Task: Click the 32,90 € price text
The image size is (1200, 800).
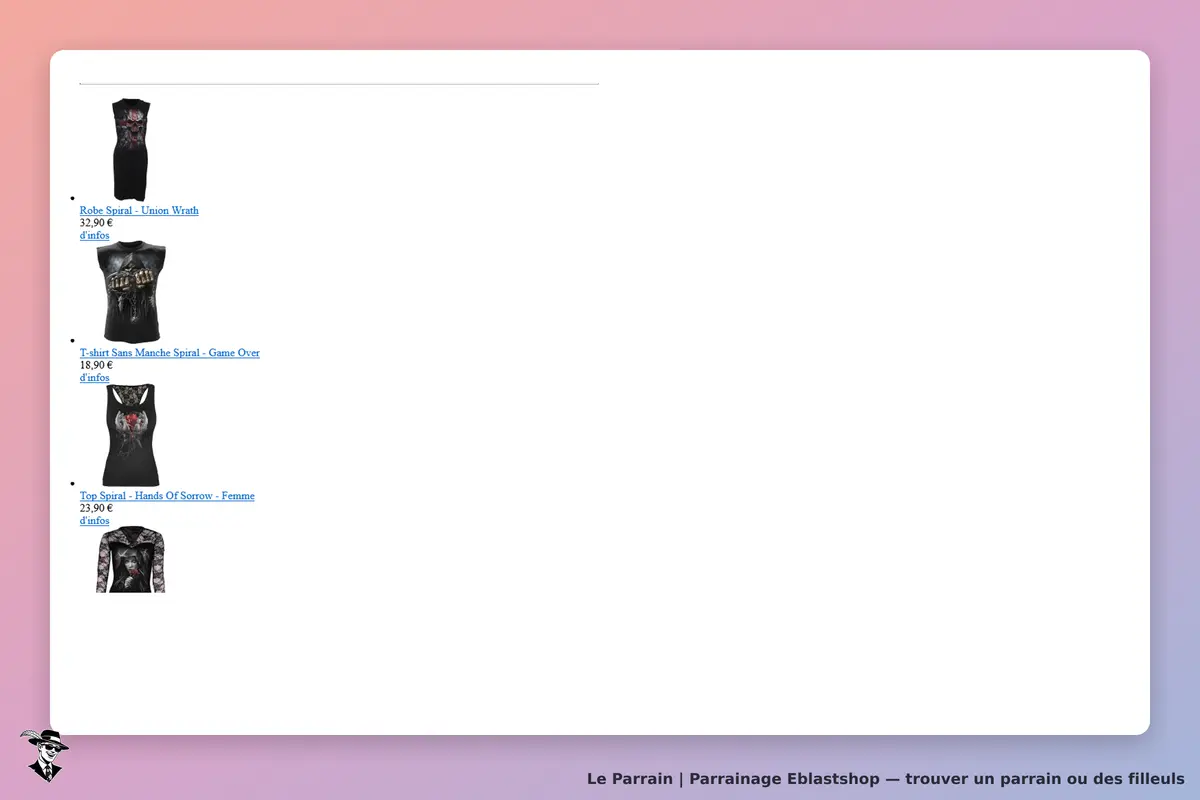Action: 96,223
